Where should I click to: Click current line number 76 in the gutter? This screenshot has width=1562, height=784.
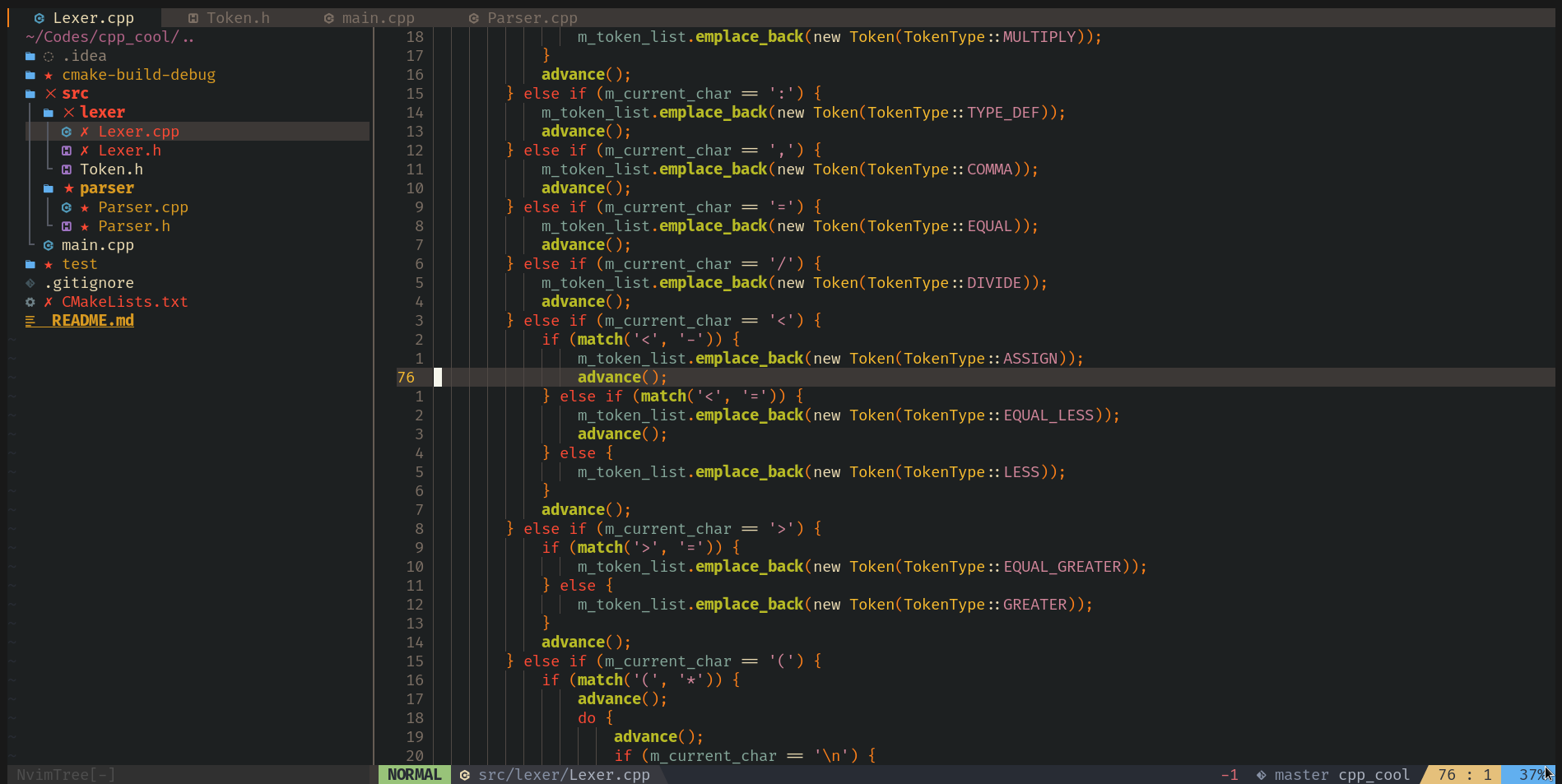406,378
